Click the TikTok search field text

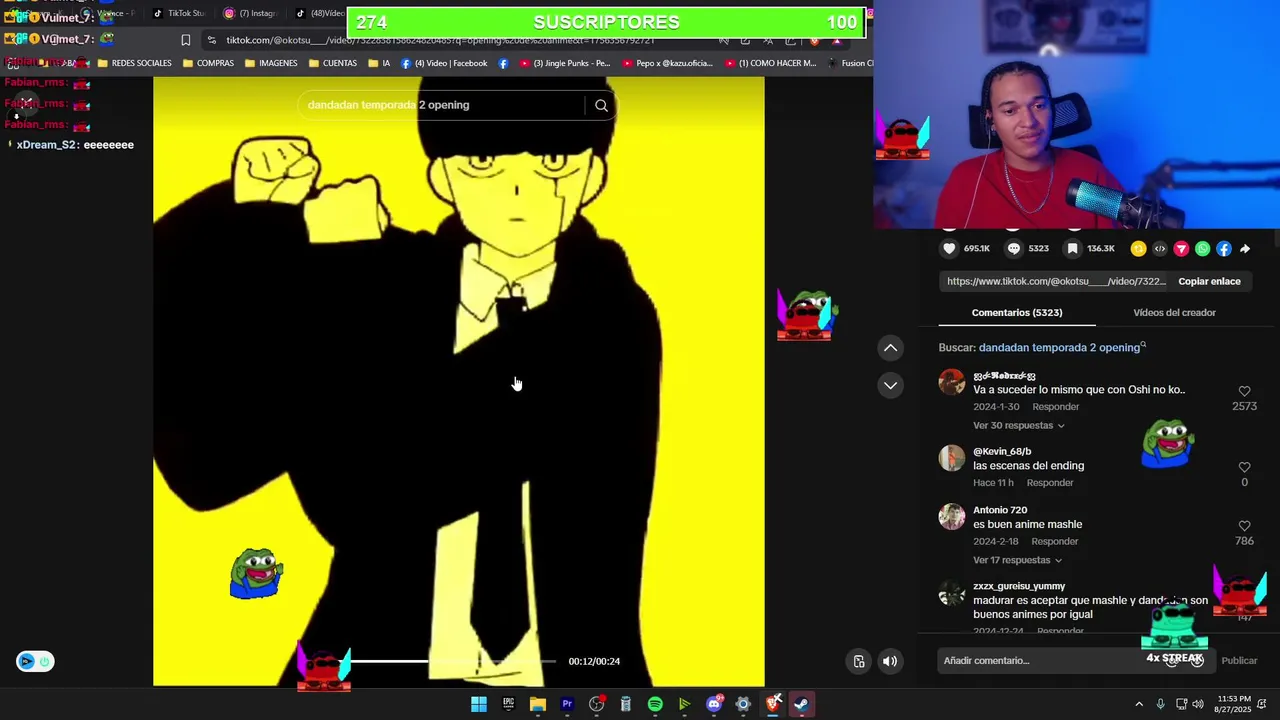(x=388, y=105)
